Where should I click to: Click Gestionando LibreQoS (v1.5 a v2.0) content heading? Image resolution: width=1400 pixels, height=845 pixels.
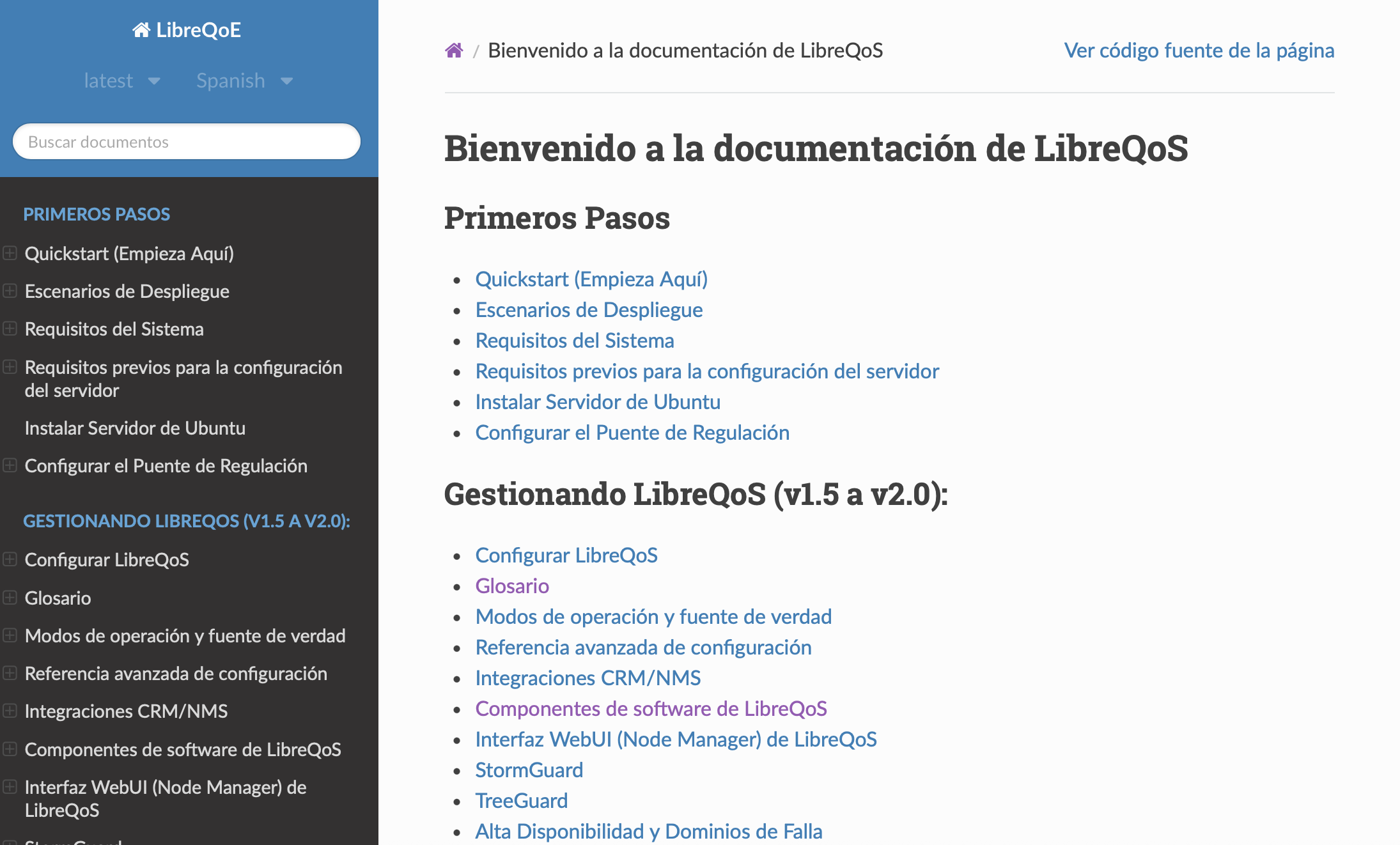point(696,494)
